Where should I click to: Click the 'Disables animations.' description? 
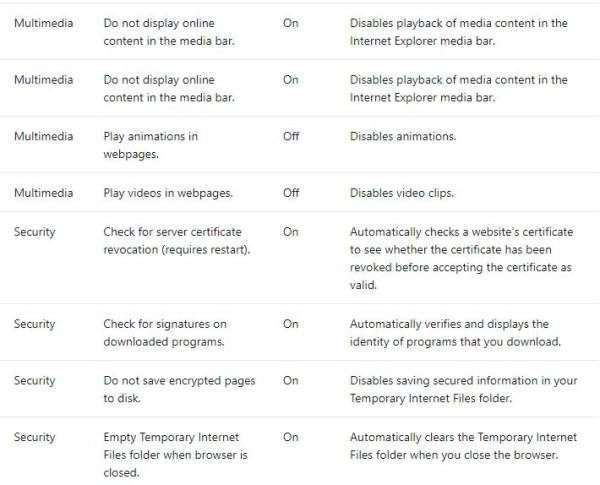403,136
